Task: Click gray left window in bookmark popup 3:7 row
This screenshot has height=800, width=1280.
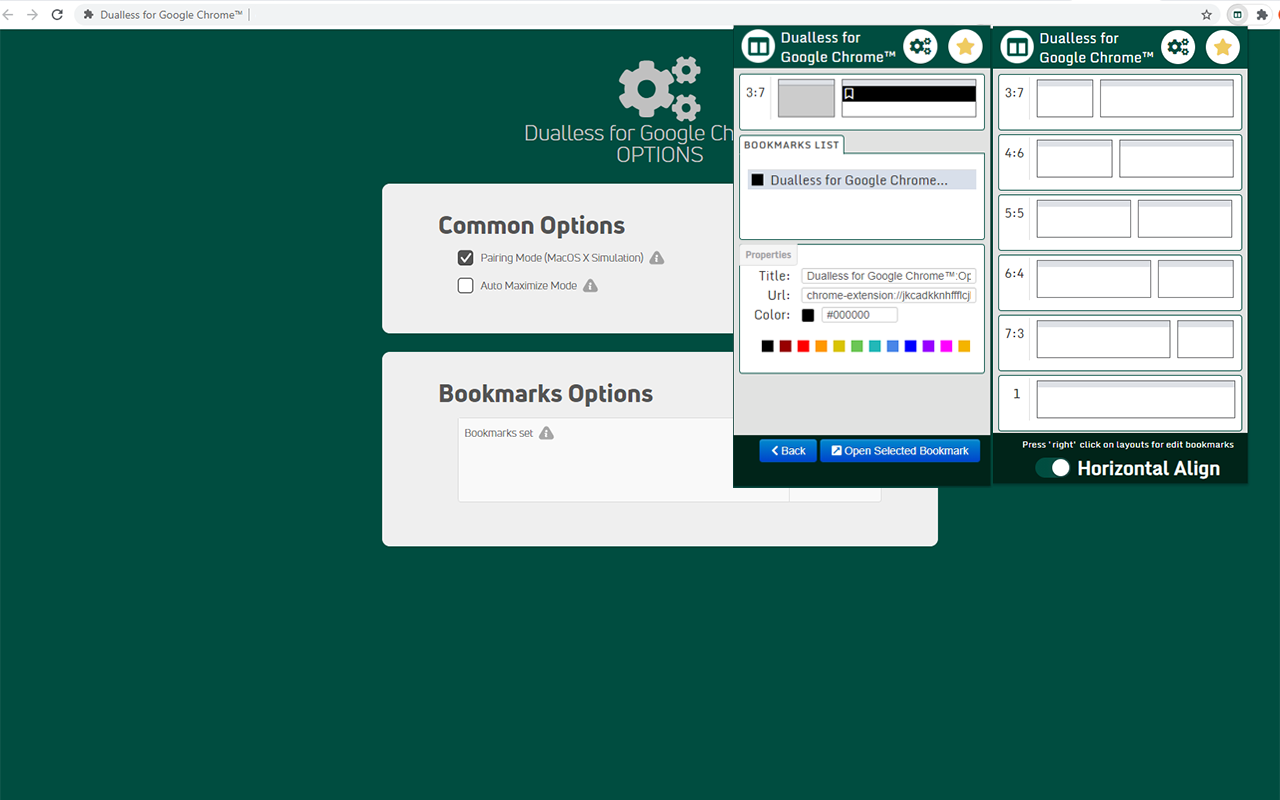Action: (806, 98)
